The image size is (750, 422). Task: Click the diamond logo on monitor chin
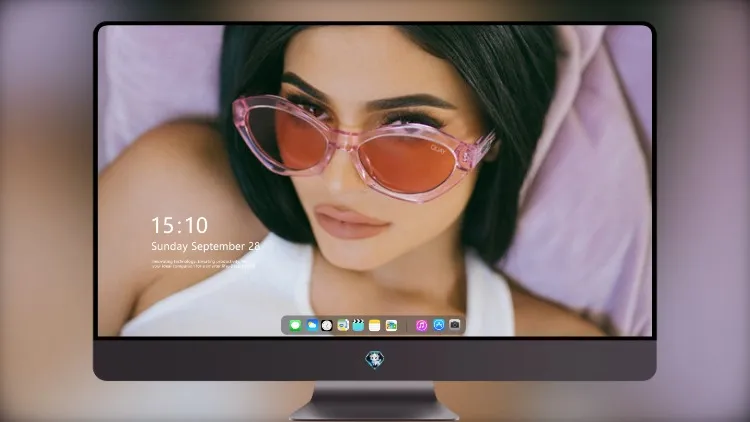375,360
